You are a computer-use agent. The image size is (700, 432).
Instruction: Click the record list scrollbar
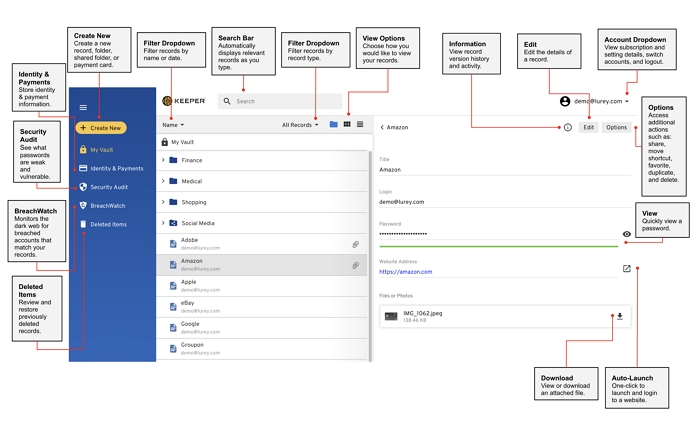point(370,255)
